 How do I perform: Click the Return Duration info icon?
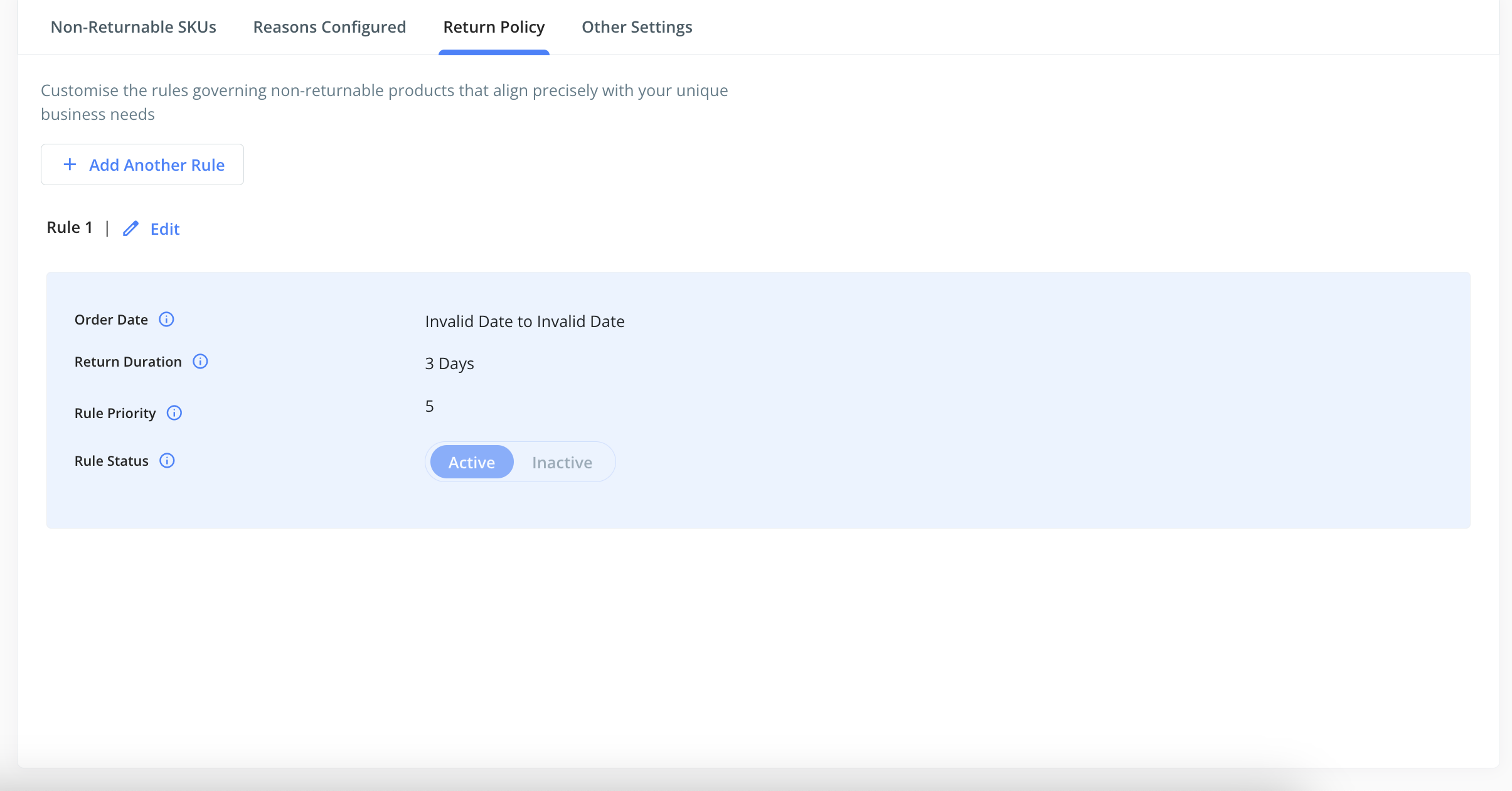tap(200, 362)
